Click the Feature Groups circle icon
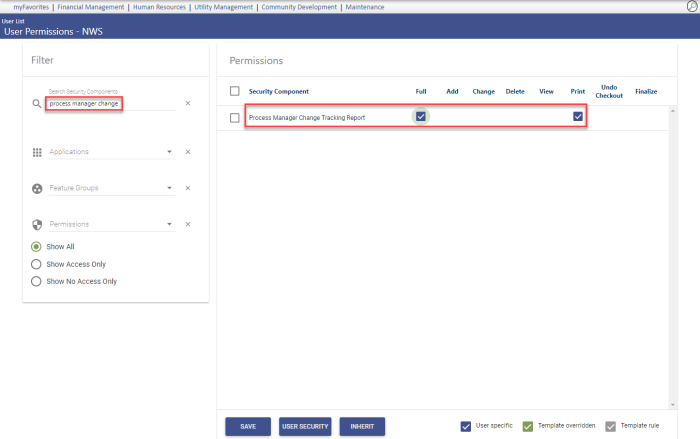Viewport: 700px width, 439px height. pyautogui.click(x=37, y=188)
